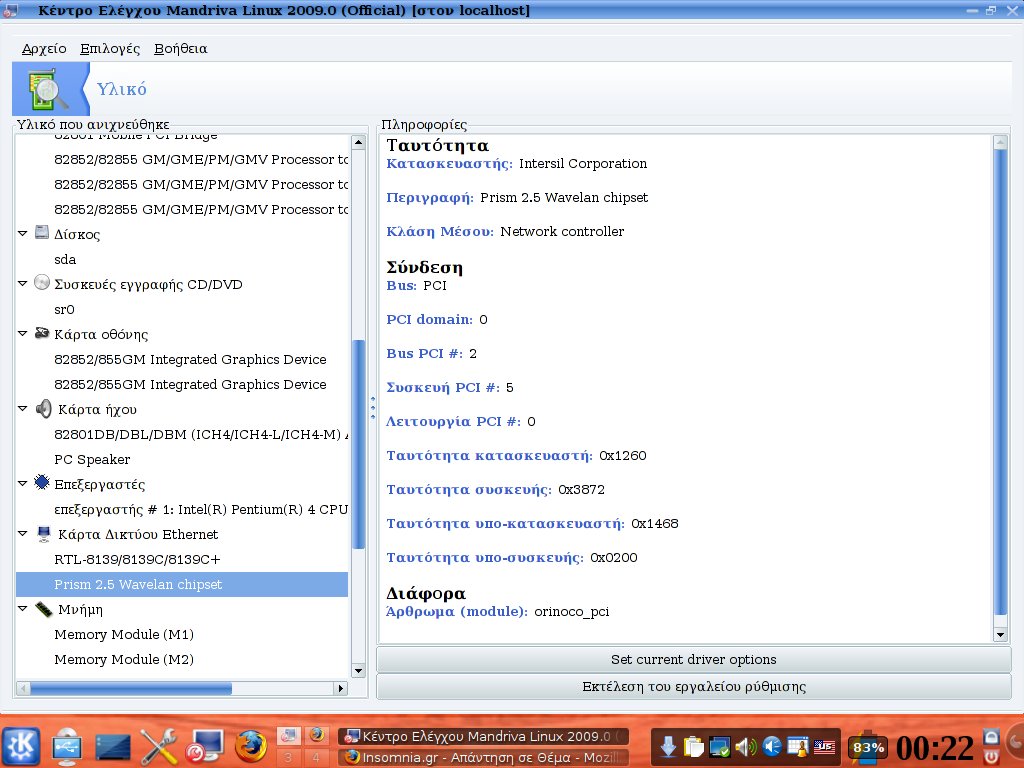Show desktop via dark screen icon
Viewport: 1024px width, 768px height.
(x=113, y=748)
